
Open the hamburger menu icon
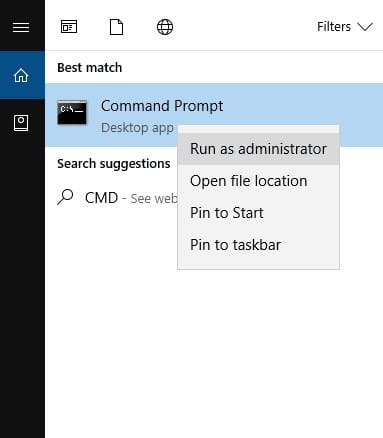(x=21, y=27)
